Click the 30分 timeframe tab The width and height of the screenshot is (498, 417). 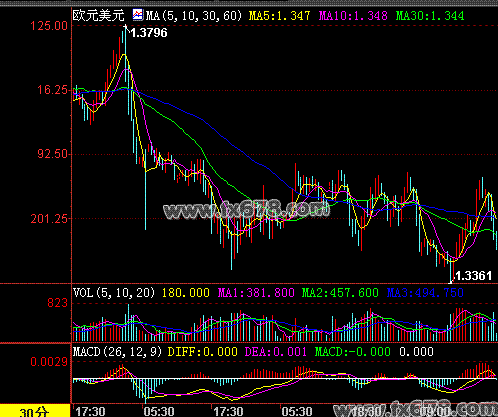point(35,411)
